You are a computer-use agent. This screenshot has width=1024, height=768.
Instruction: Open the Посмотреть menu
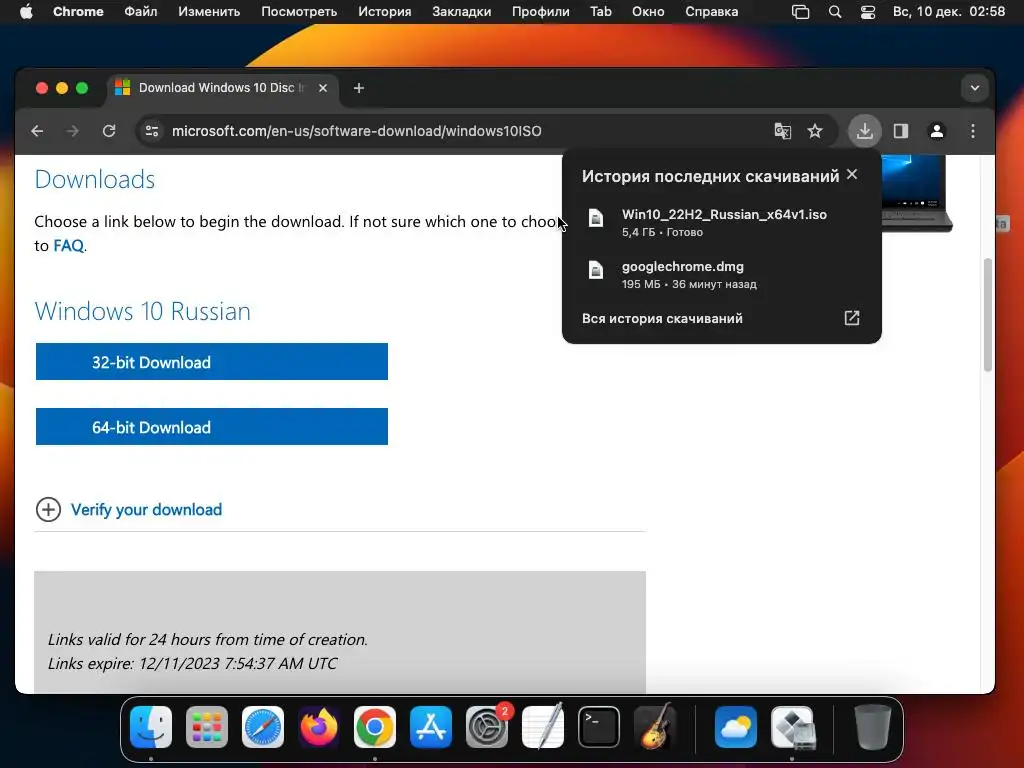299,12
